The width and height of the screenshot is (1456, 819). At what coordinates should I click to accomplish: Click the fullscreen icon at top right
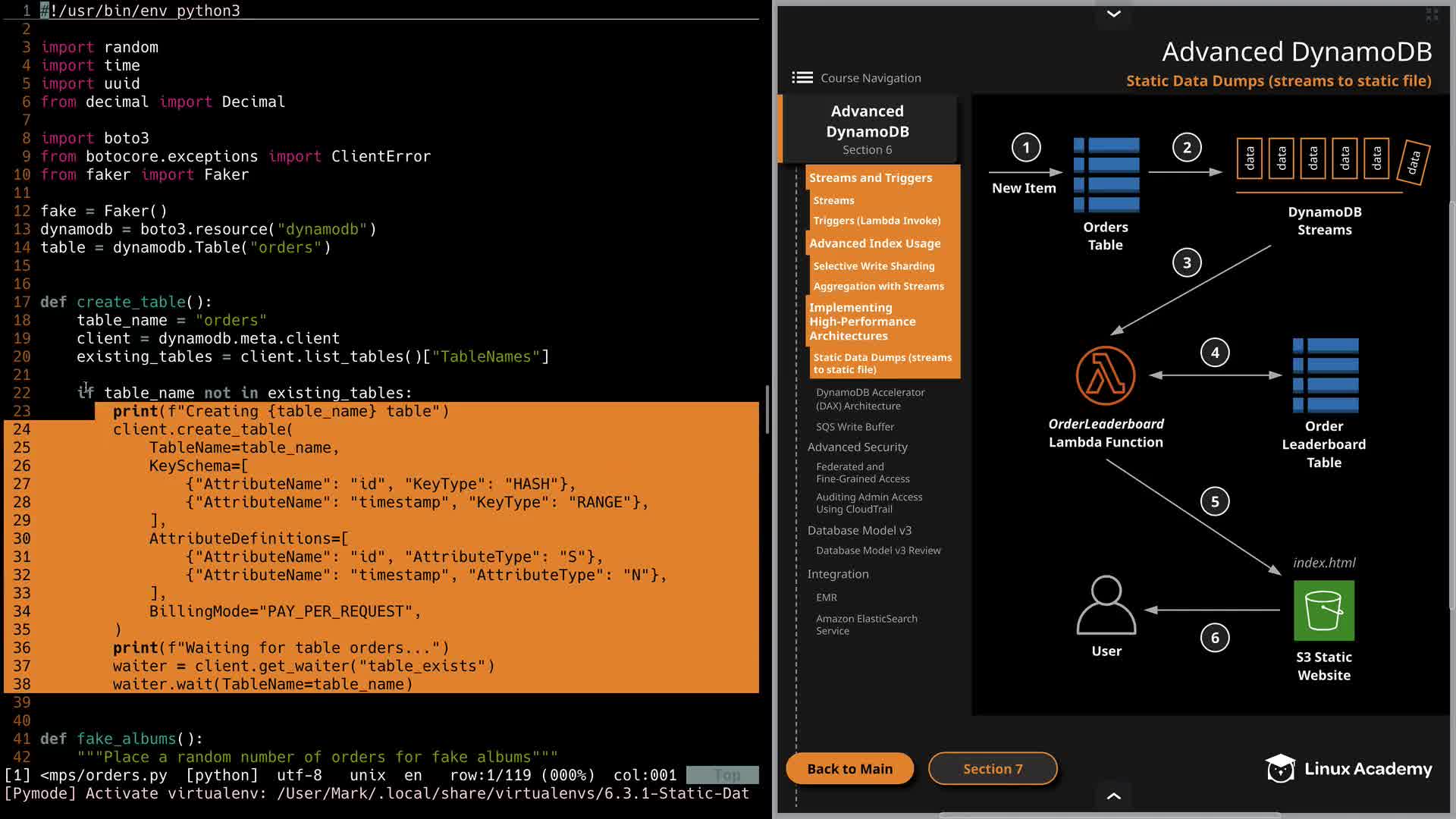(x=1432, y=14)
